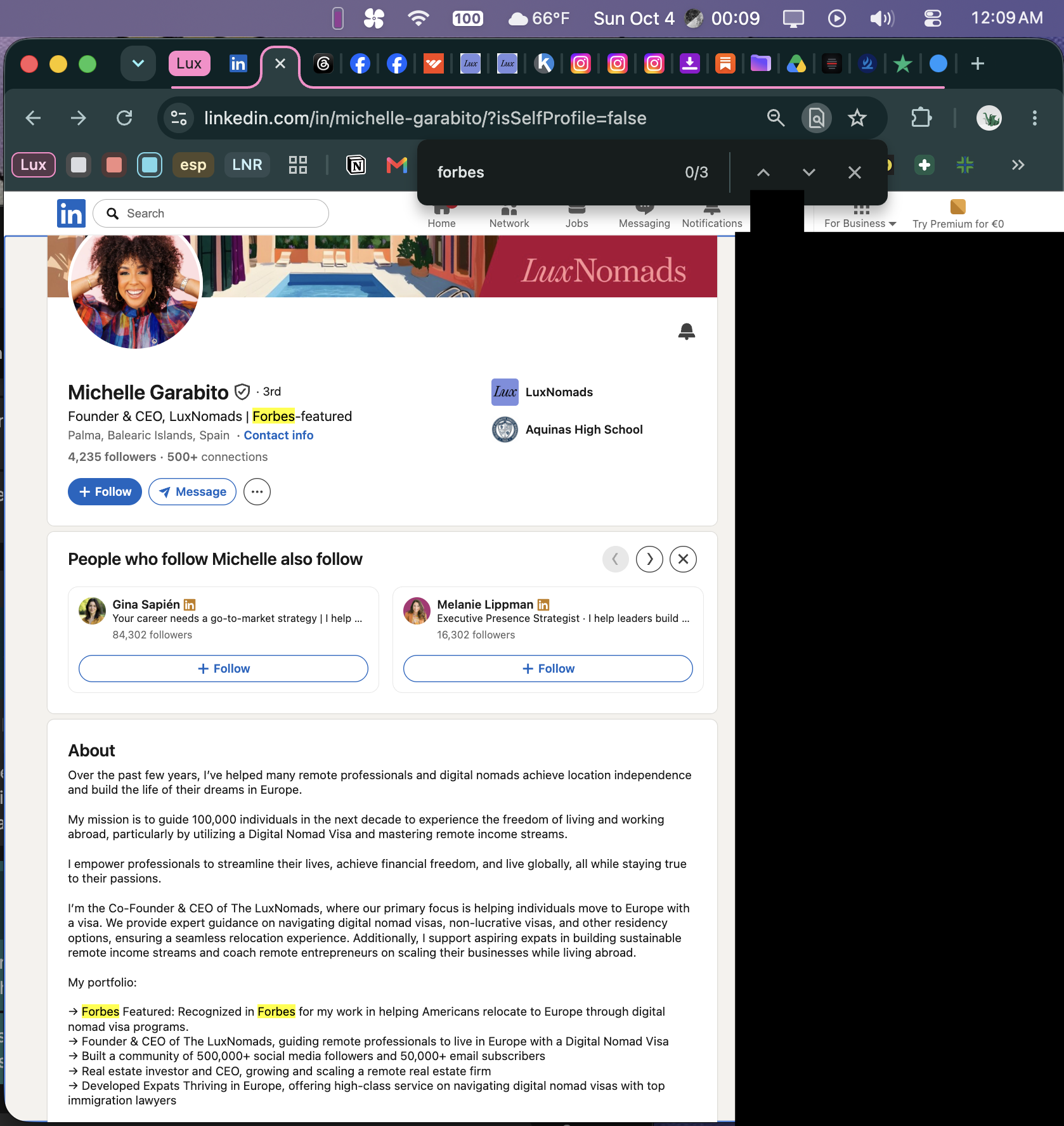
Task: Switch to the Lux pinned tab
Action: tap(189, 63)
